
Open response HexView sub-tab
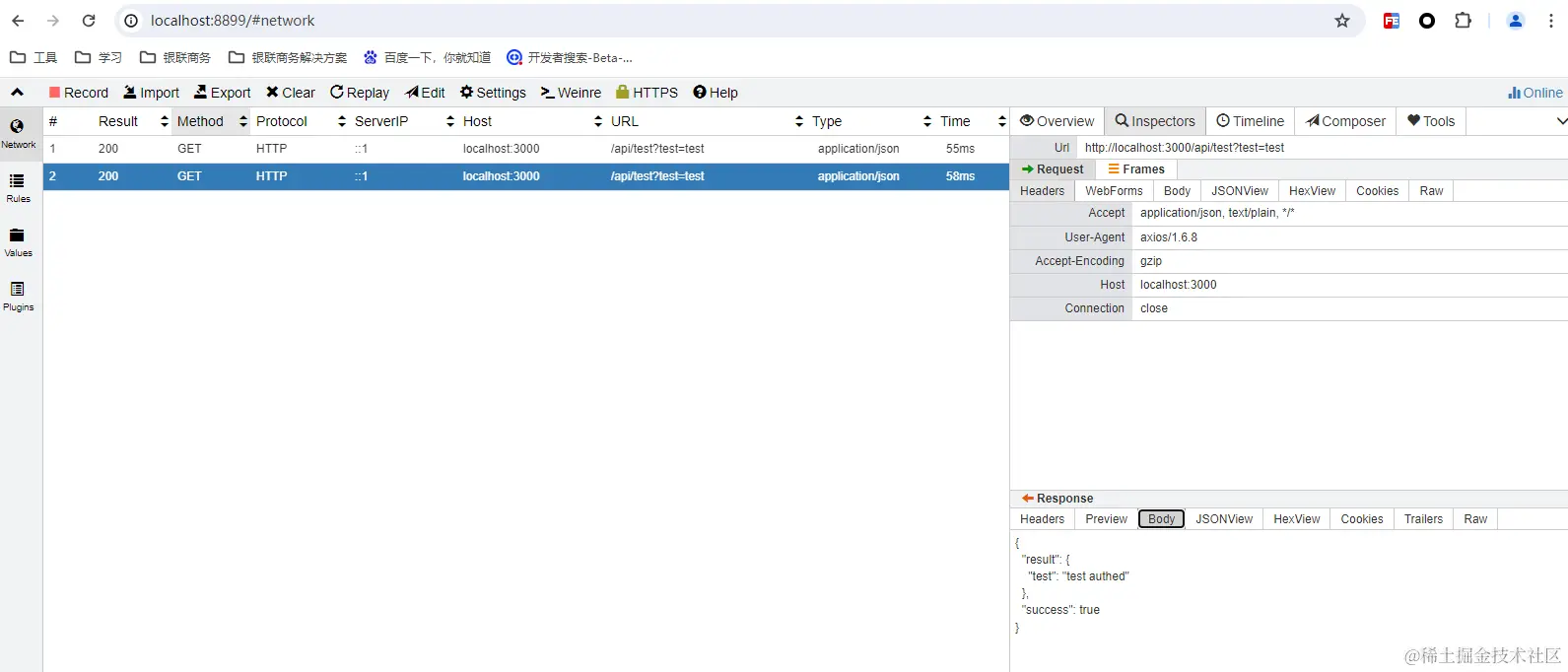[x=1296, y=519]
